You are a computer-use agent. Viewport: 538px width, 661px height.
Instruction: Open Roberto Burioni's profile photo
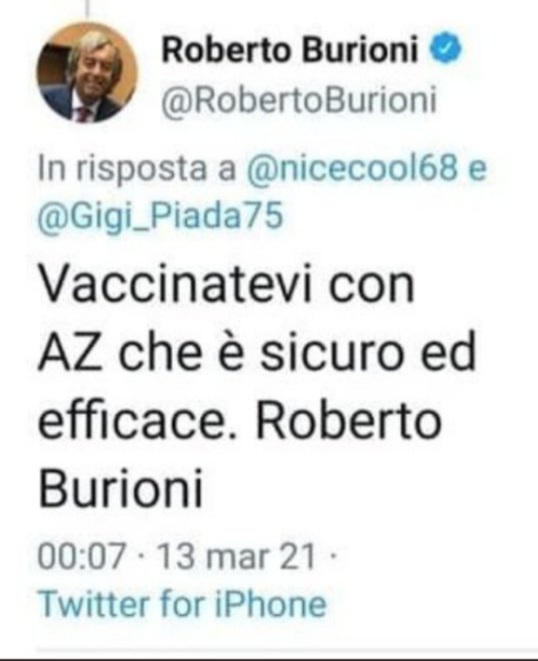coord(87,72)
